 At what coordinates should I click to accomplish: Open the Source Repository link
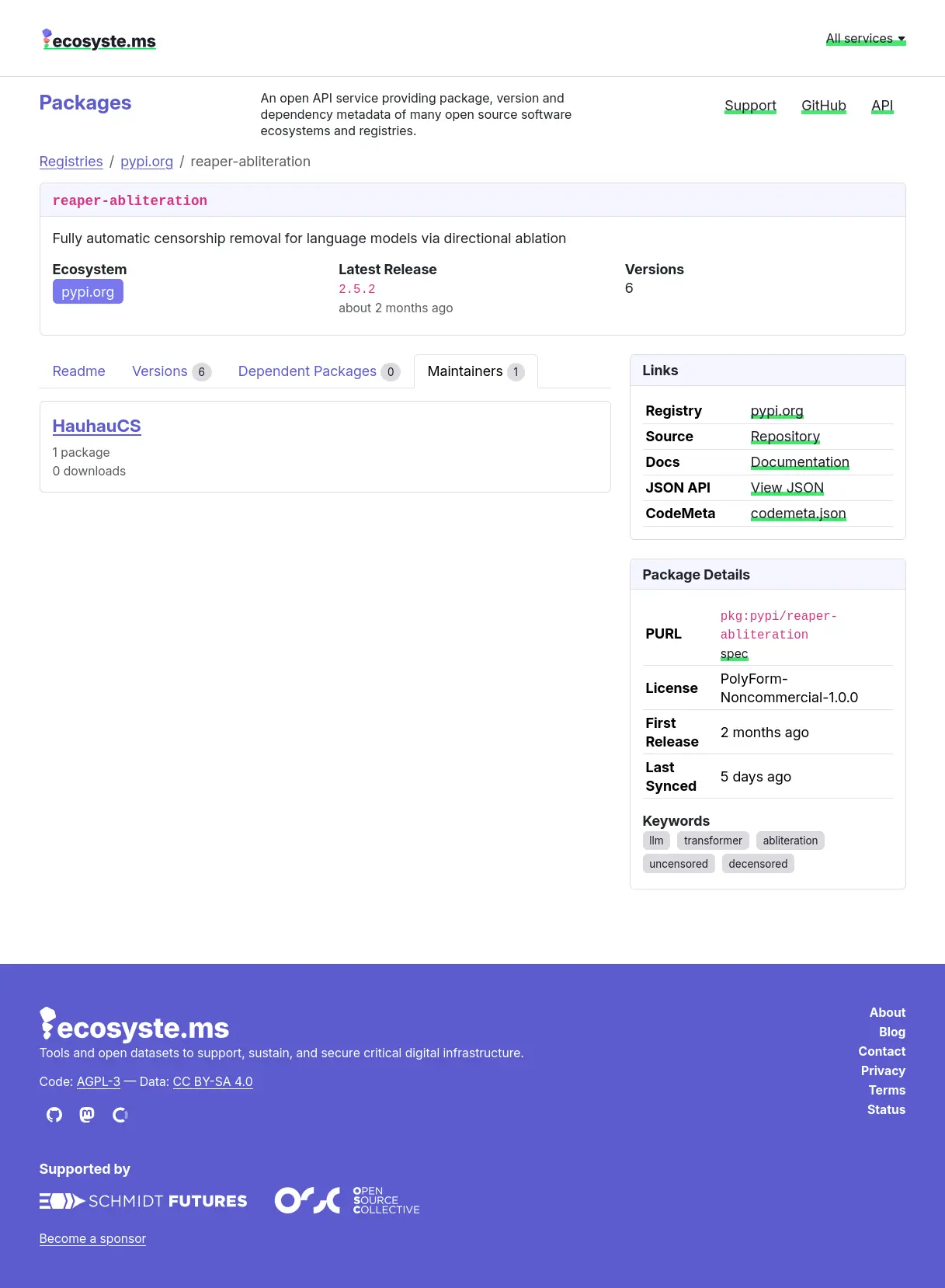(x=785, y=437)
